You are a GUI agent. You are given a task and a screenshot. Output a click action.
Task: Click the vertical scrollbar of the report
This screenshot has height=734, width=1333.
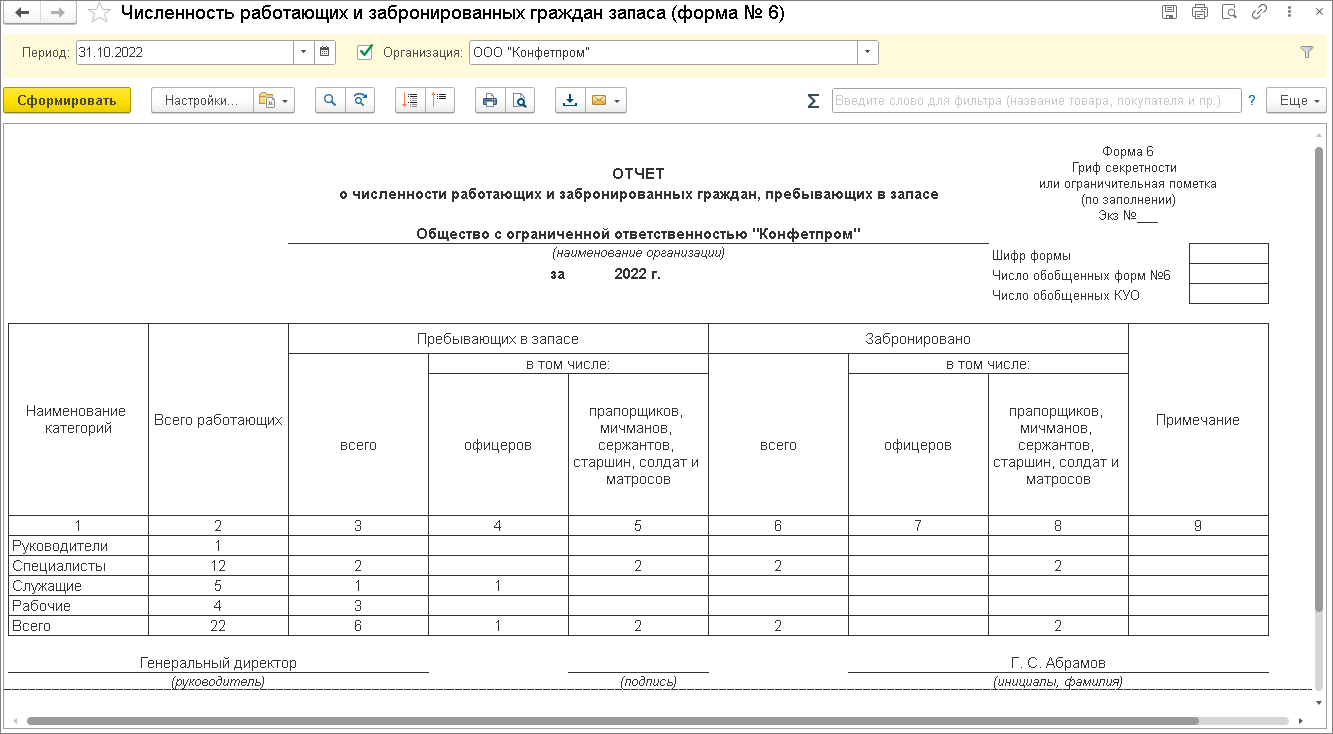1319,380
